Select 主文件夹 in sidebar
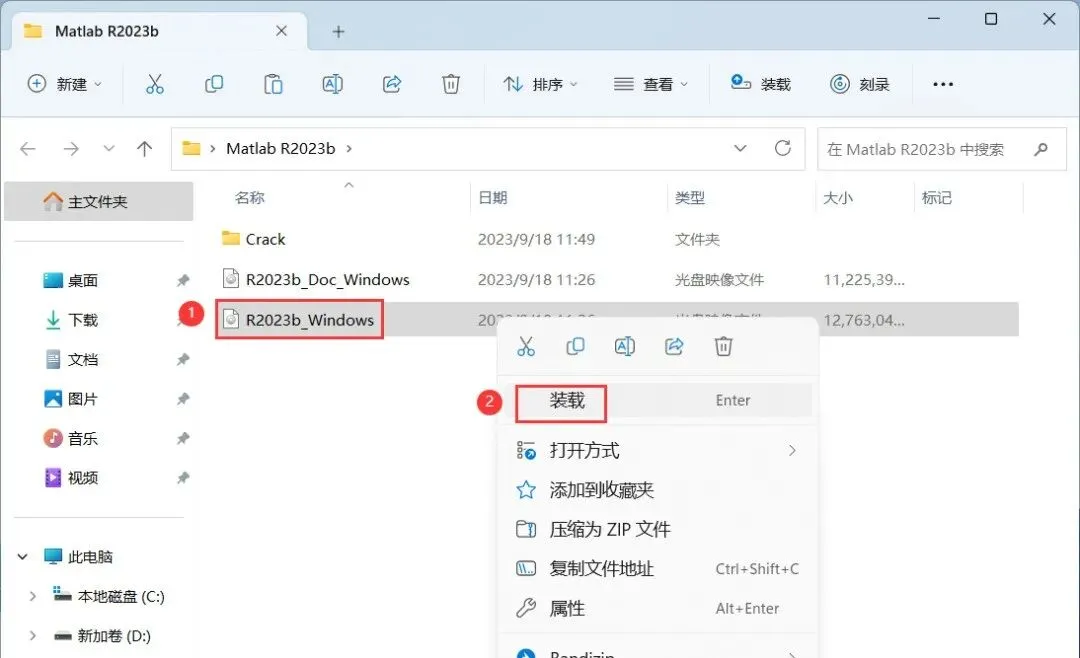The width and height of the screenshot is (1080, 658). pyautogui.click(x=98, y=201)
